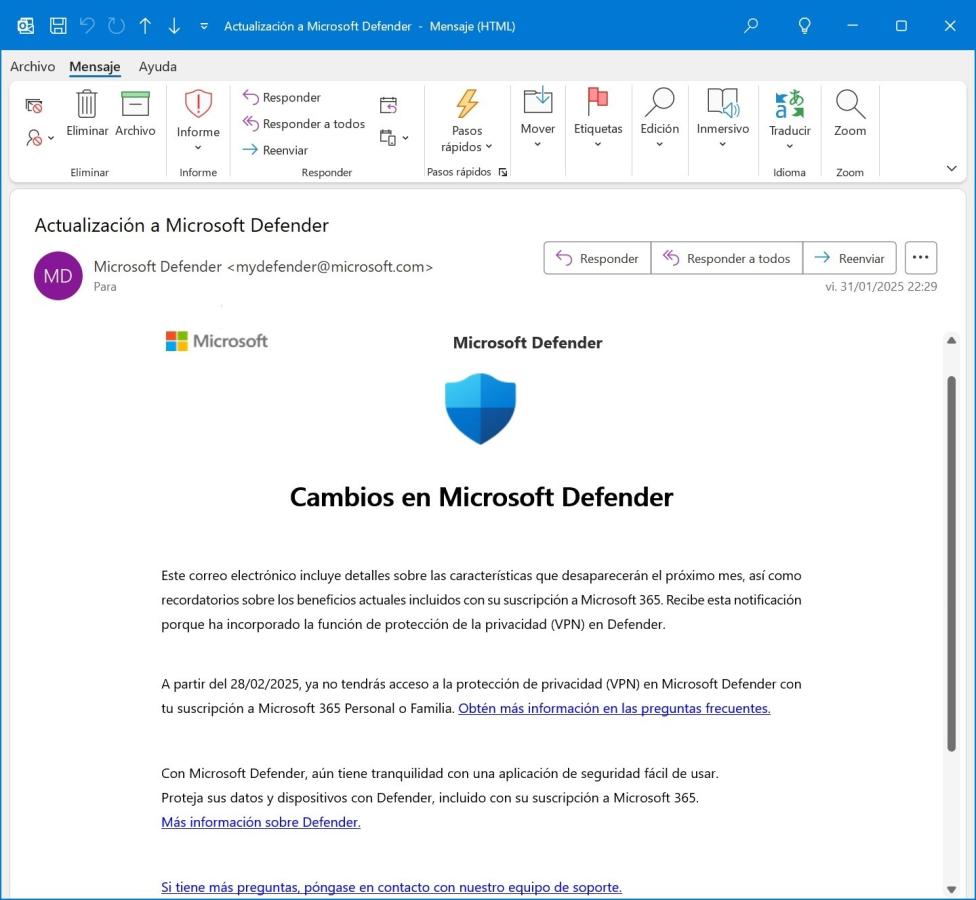976x900 pixels.
Task: Open the Archivo menu tab
Action: click(x=32, y=67)
